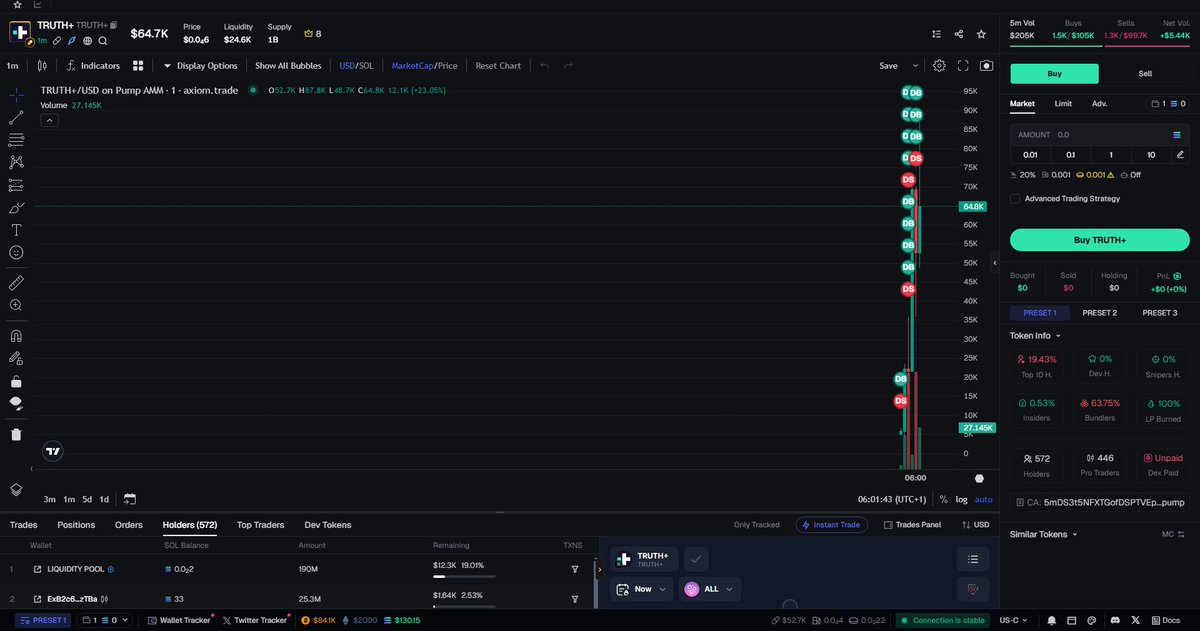The height and width of the screenshot is (631, 1200).
Task: Open the forecasting and measurement tools
Action: point(16,185)
